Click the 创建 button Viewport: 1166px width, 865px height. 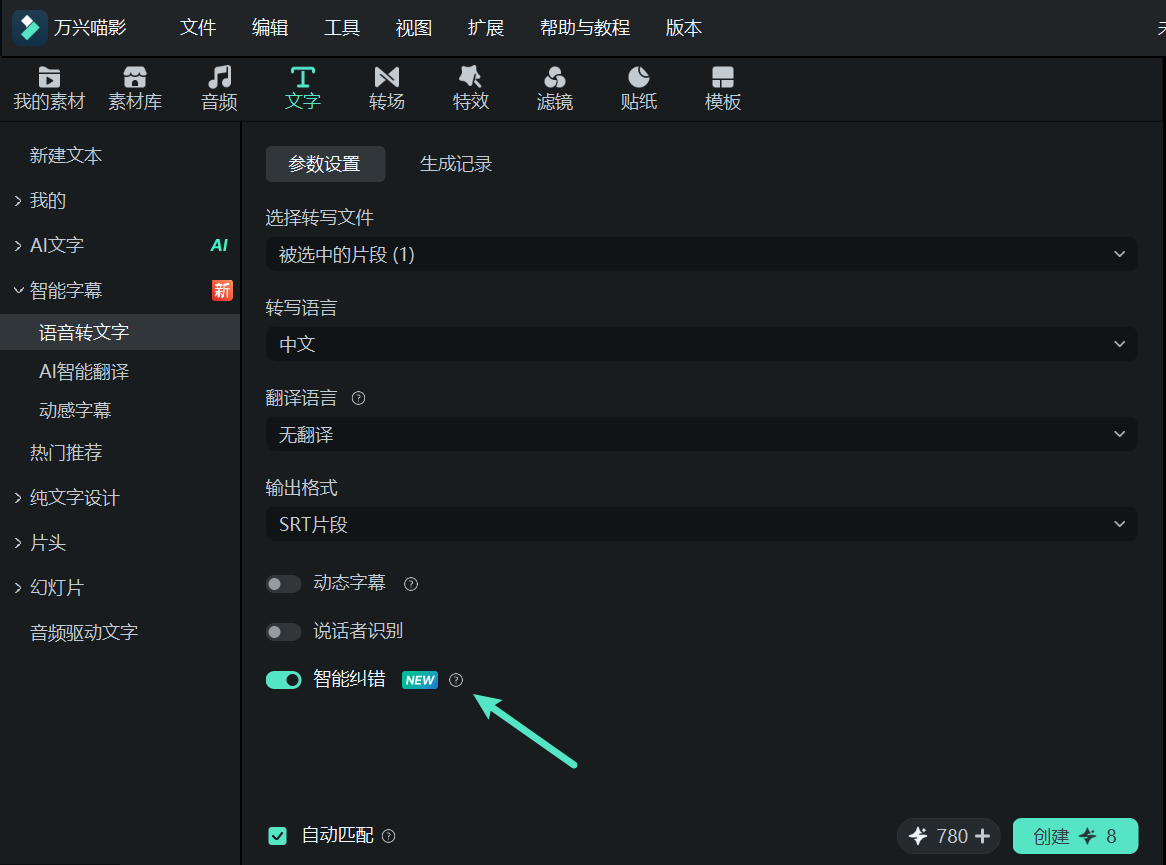1075,836
